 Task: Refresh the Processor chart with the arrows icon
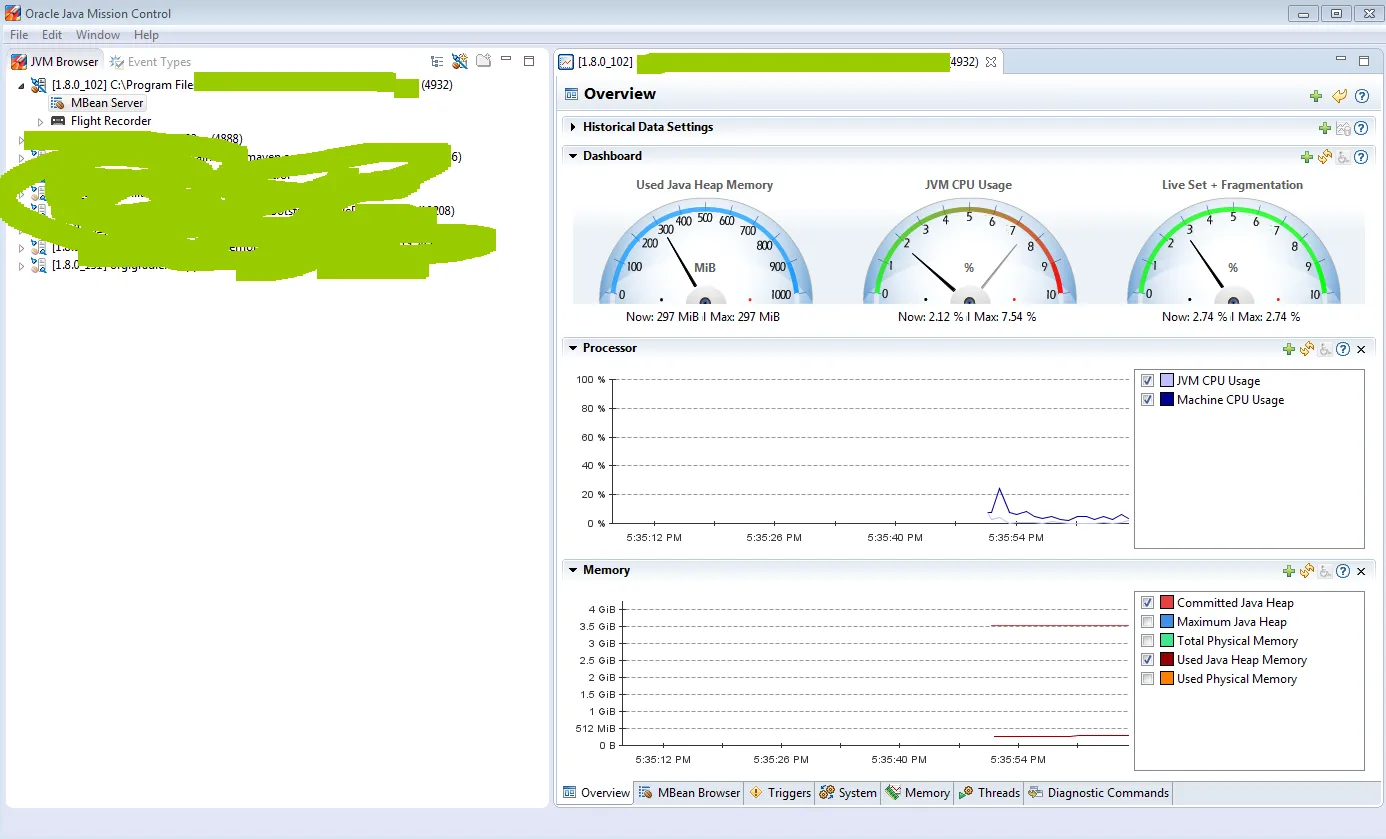[1307, 349]
